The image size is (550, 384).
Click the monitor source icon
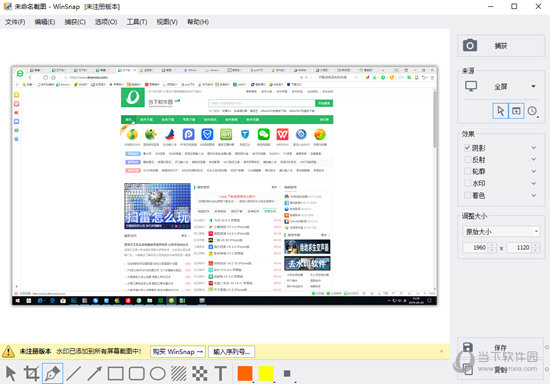pyautogui.click(x=471, y=86)
